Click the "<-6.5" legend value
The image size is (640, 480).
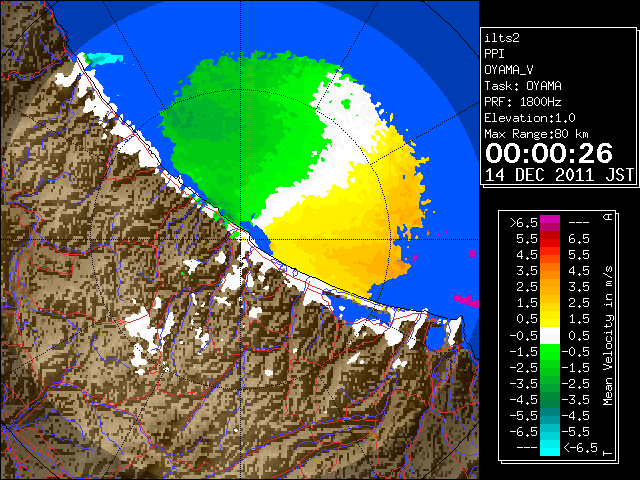point(580,447)
